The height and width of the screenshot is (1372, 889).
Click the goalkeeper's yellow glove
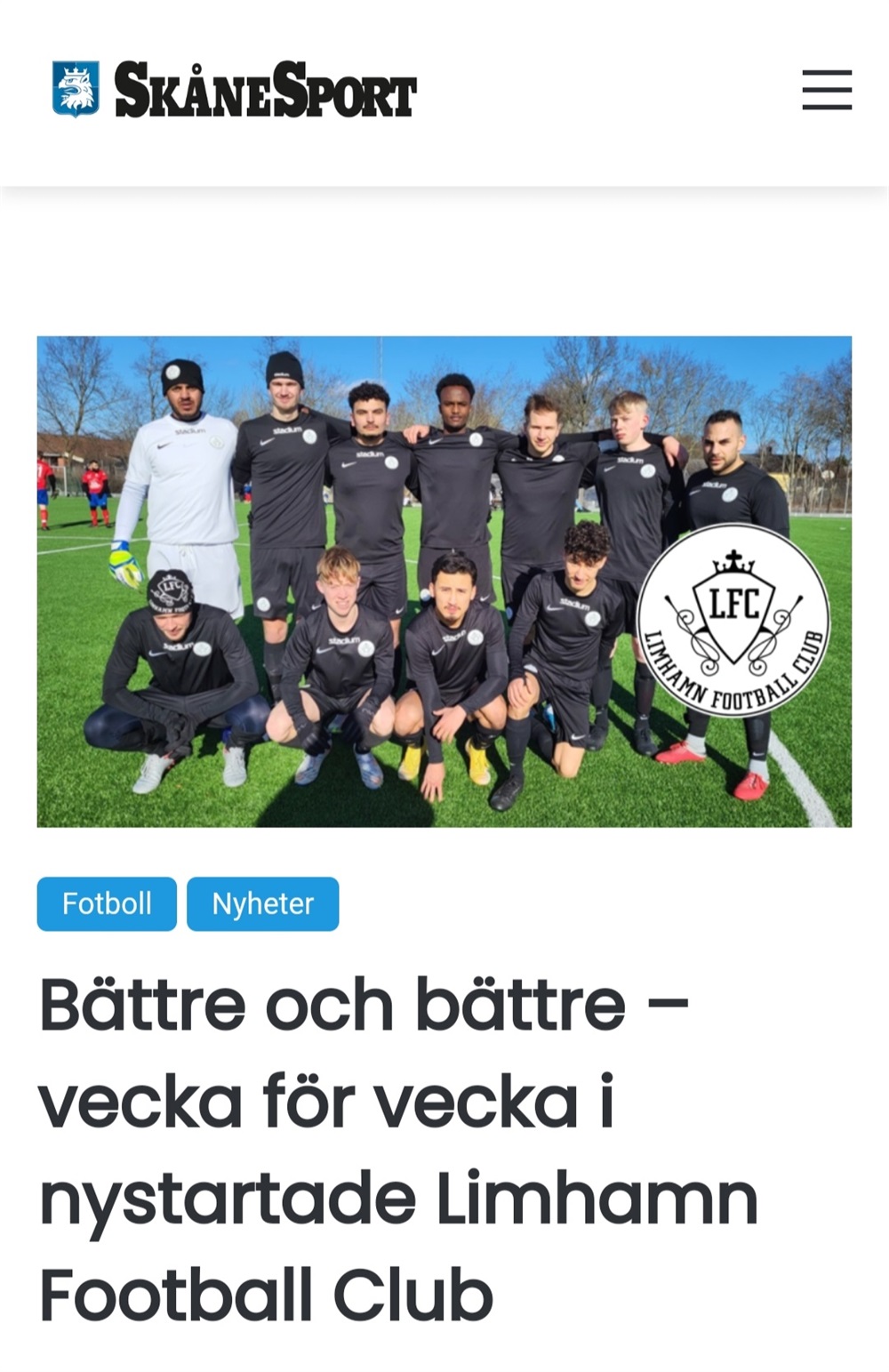(x=124, y=565)
